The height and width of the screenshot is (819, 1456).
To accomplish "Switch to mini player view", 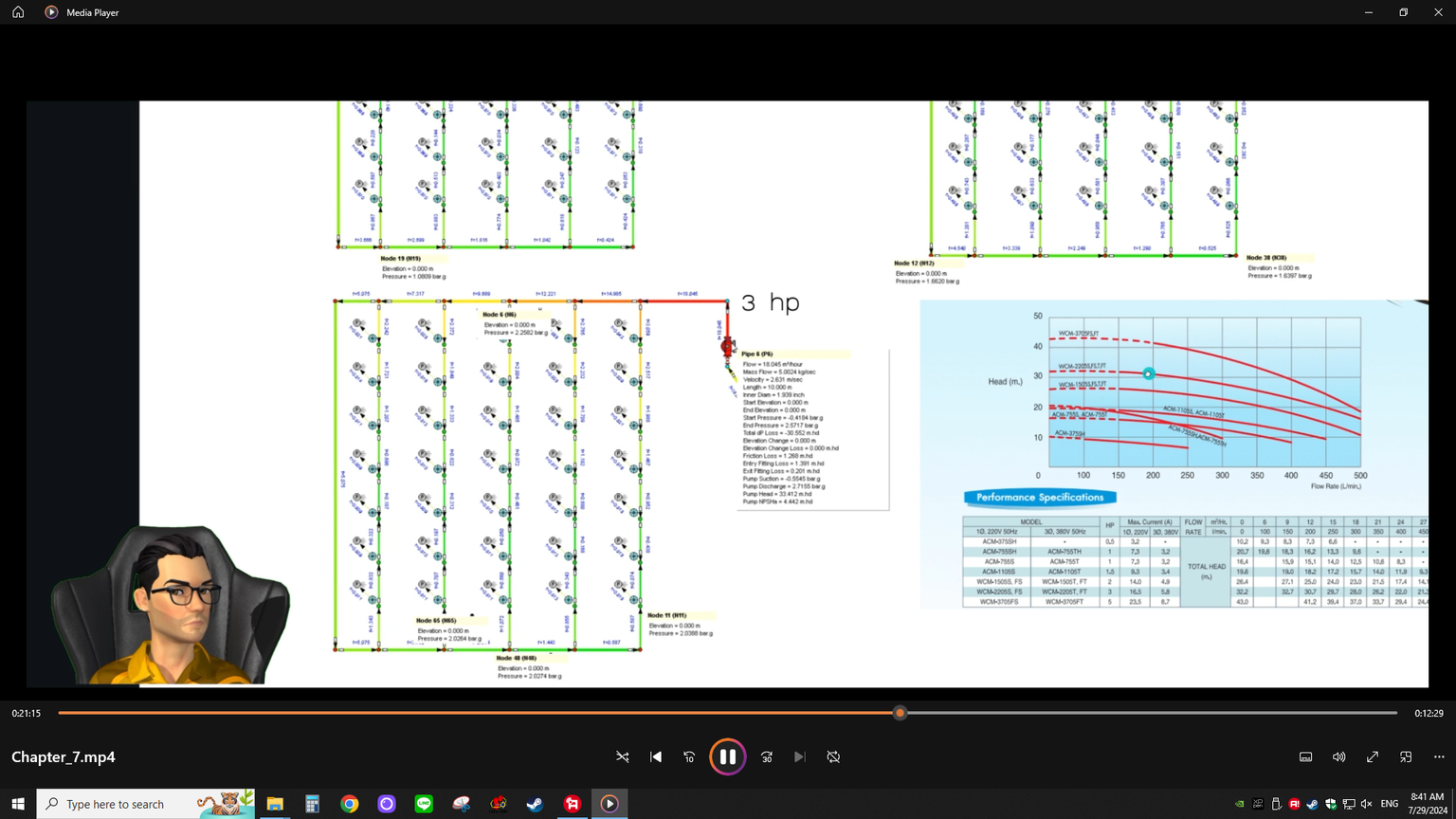I will 1406,756.
